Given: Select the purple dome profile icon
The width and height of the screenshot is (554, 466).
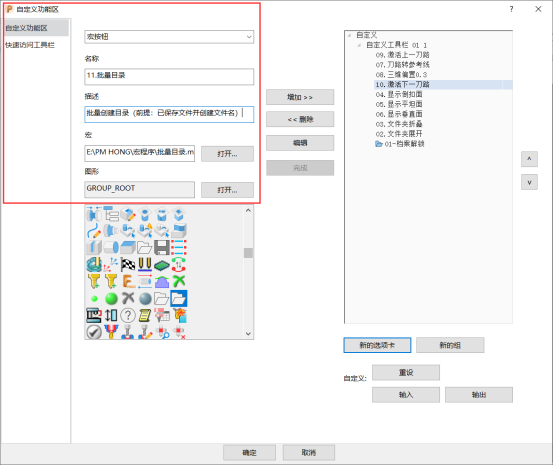Looking at the screenshot, I should (162, 281).
